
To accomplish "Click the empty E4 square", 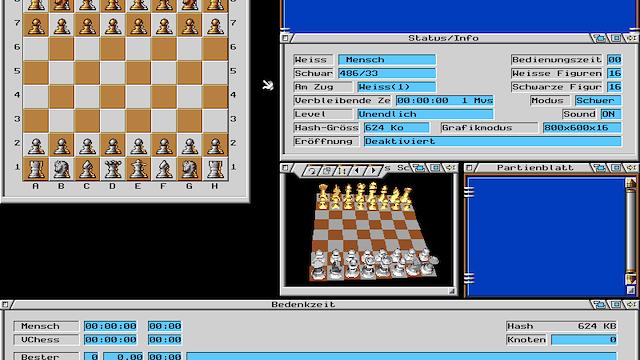I will (x=138, y=97).
